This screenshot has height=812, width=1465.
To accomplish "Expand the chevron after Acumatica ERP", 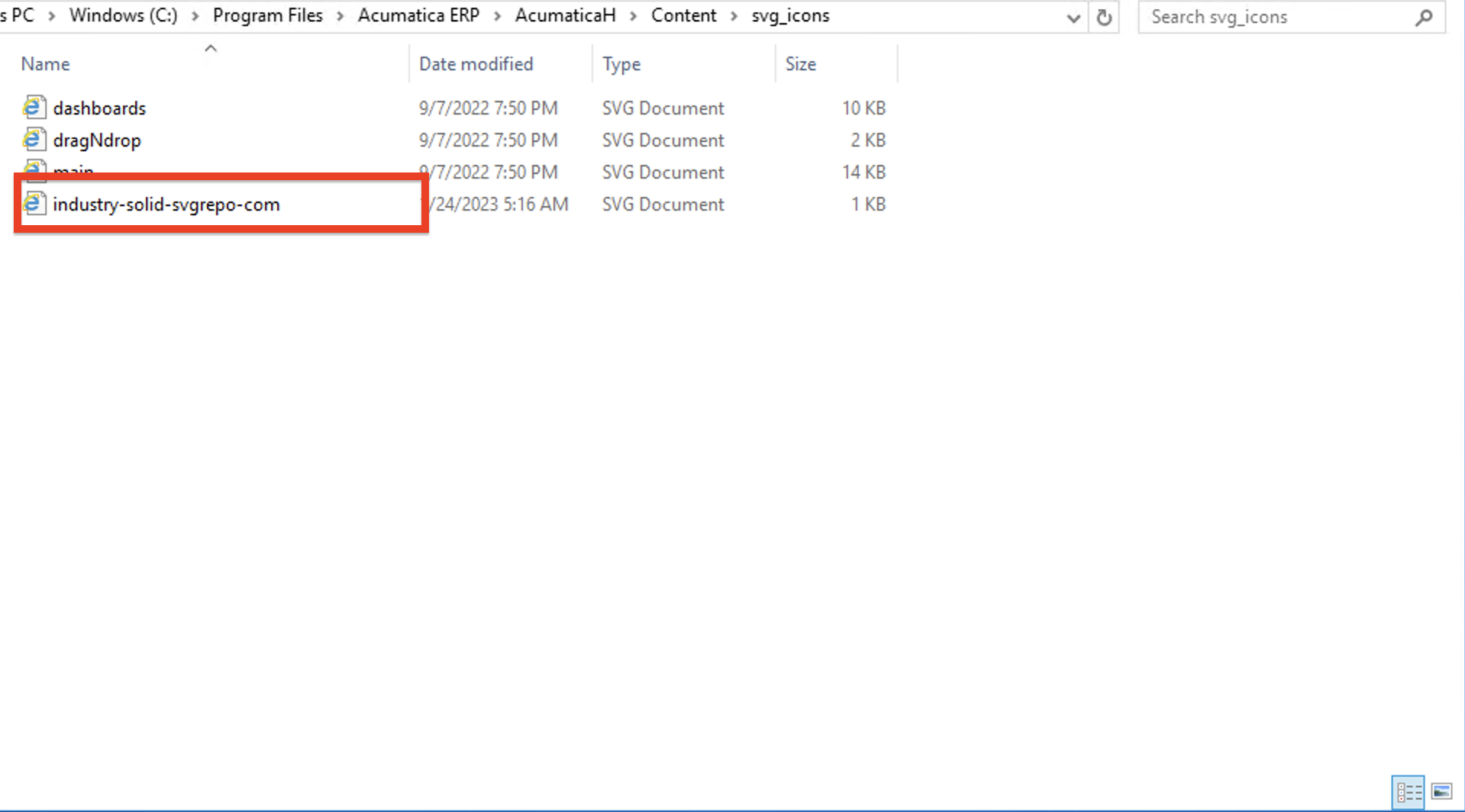I will 498,14.
